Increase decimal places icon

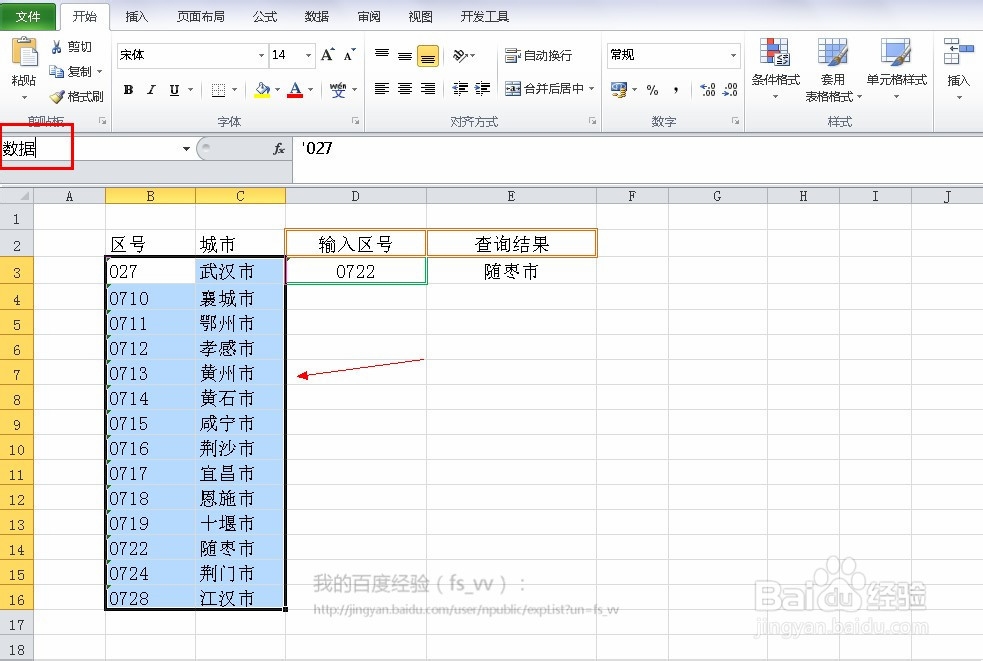(708, 90)
